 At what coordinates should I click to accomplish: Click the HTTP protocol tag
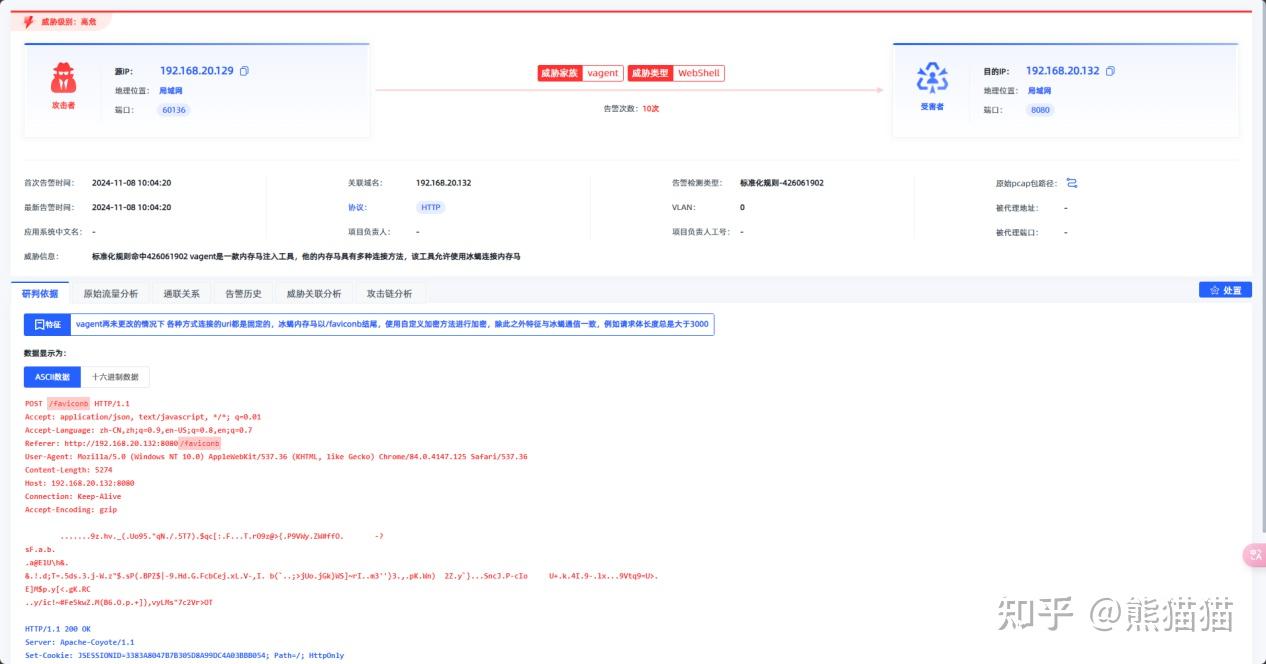pos(430,207)
